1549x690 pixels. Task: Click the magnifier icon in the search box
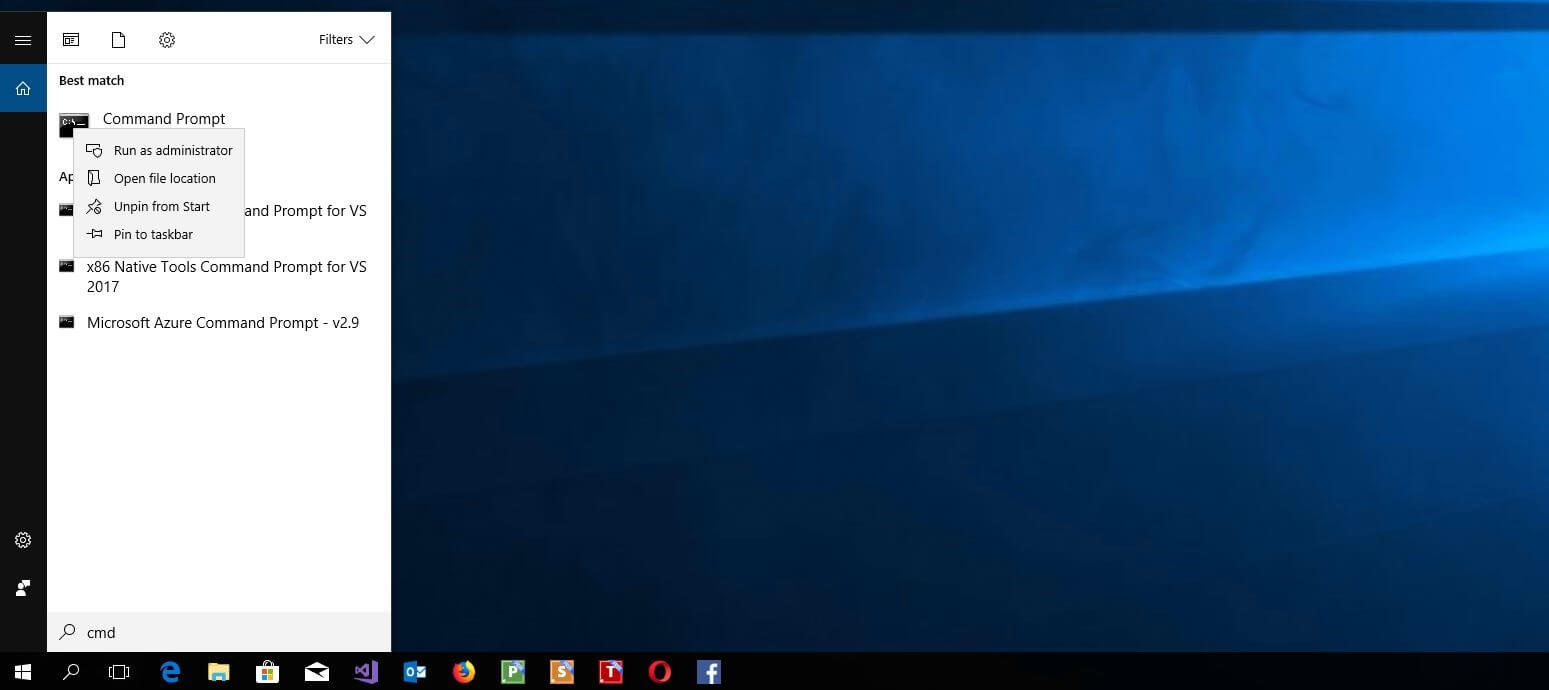pos(67,632)
